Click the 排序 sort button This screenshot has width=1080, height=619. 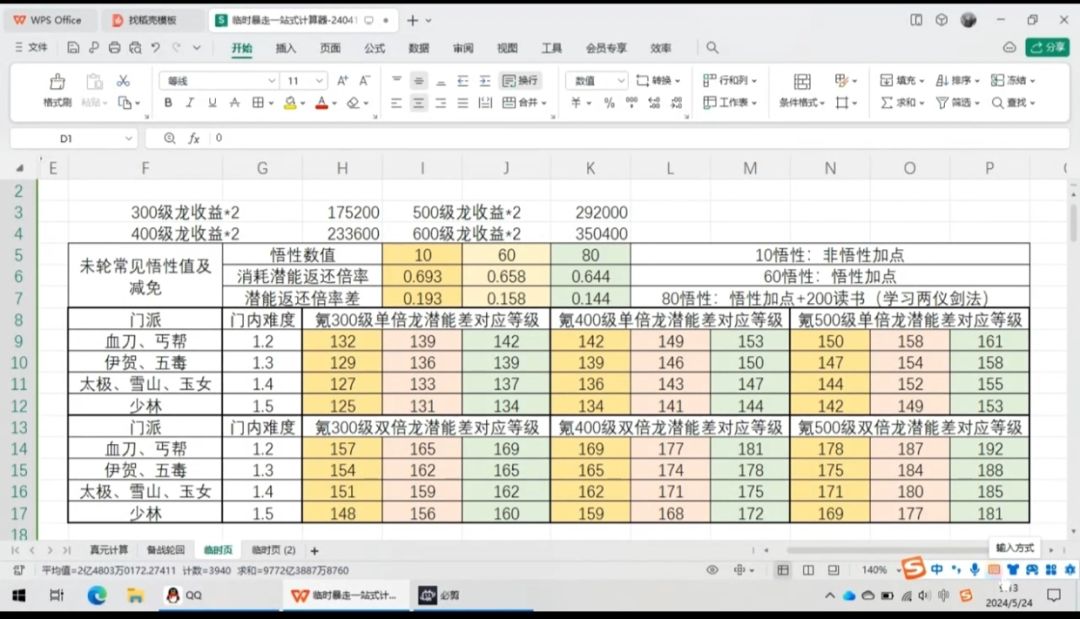[957, 81]
